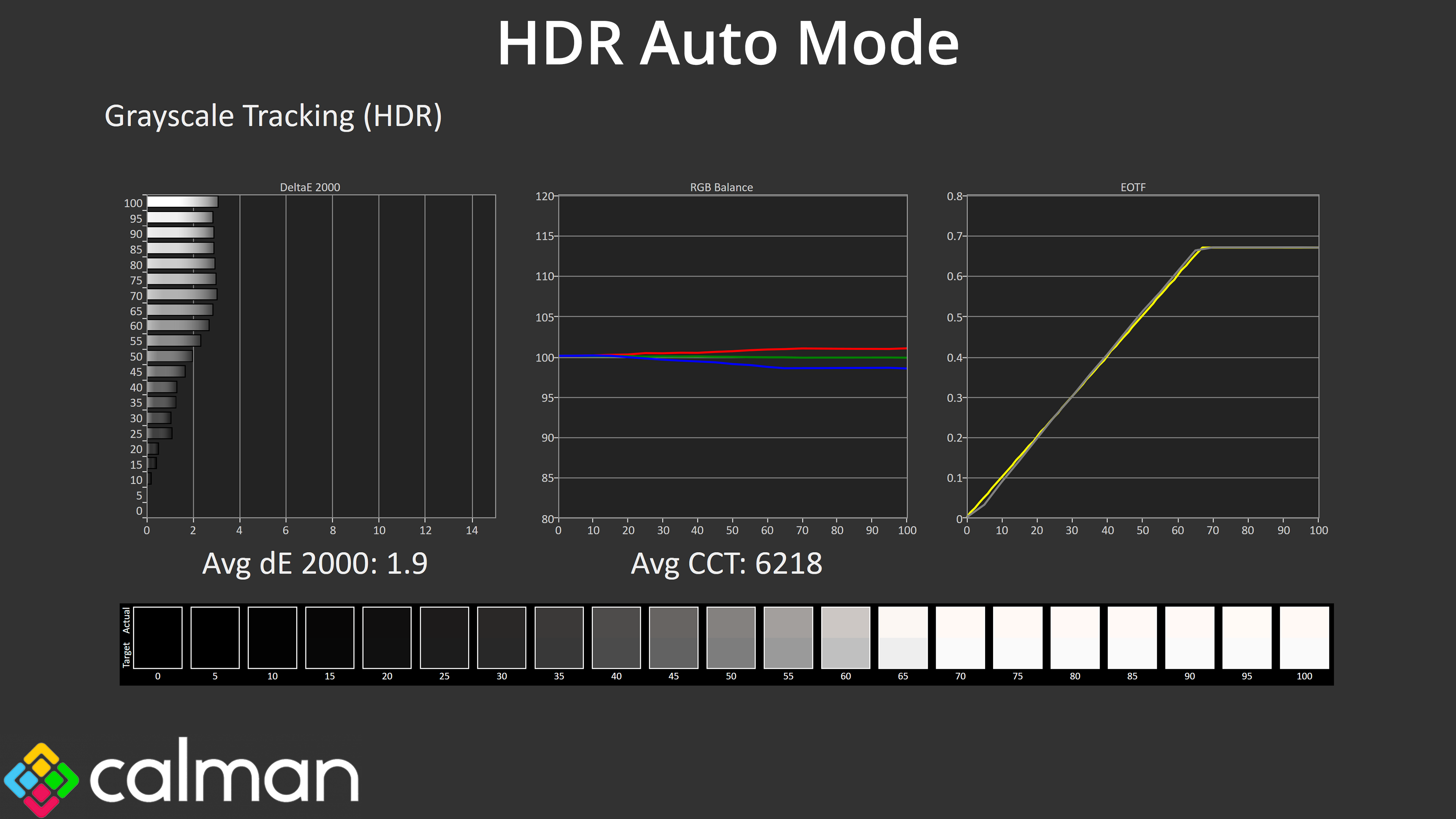The image size is (1456, 819).
Task: Click the Avg CCT 6218 readout
Action: (x=726, y=563)
